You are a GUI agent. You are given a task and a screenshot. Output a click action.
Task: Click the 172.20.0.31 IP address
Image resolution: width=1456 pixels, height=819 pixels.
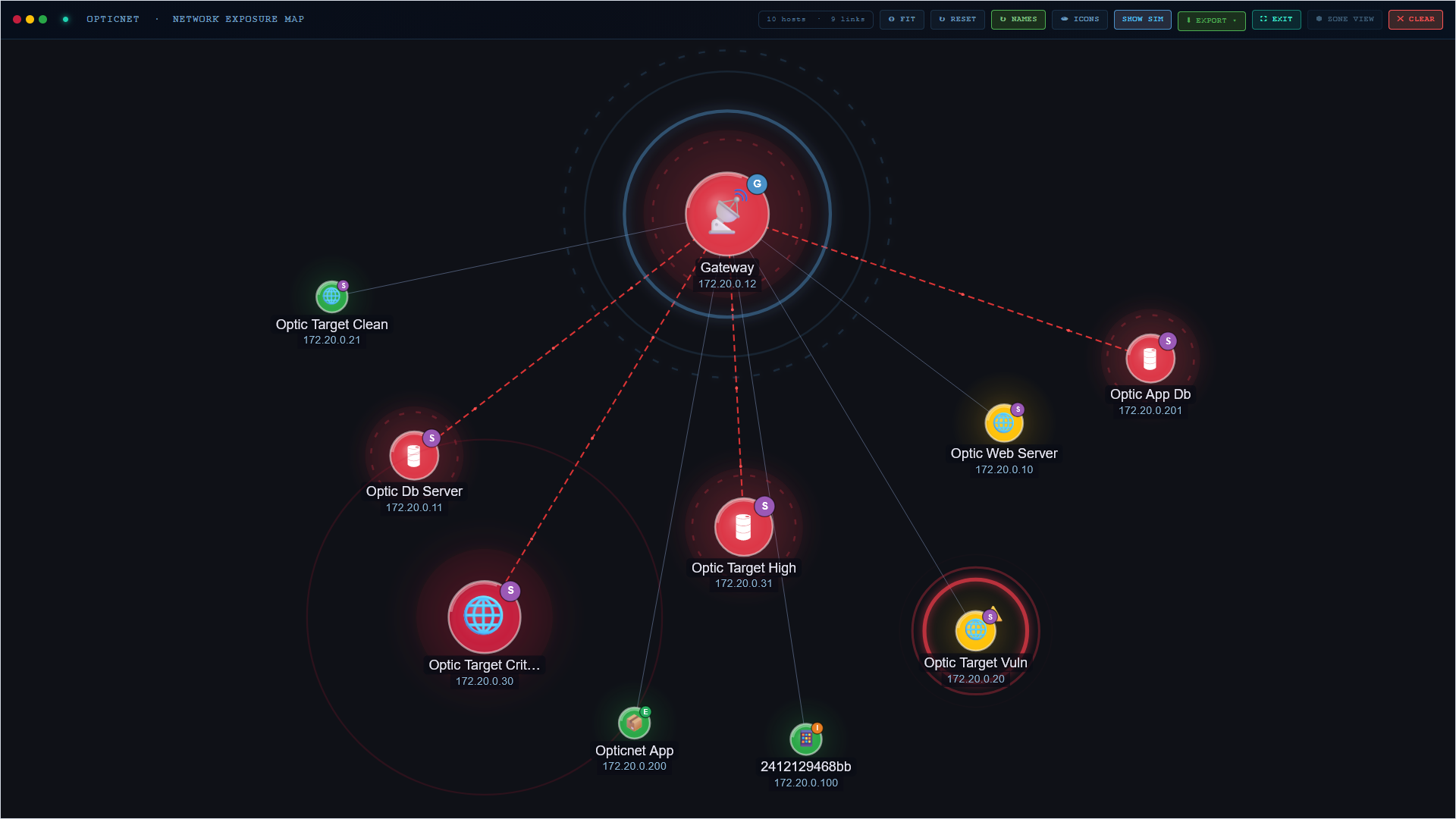click(x=743, y=584)
